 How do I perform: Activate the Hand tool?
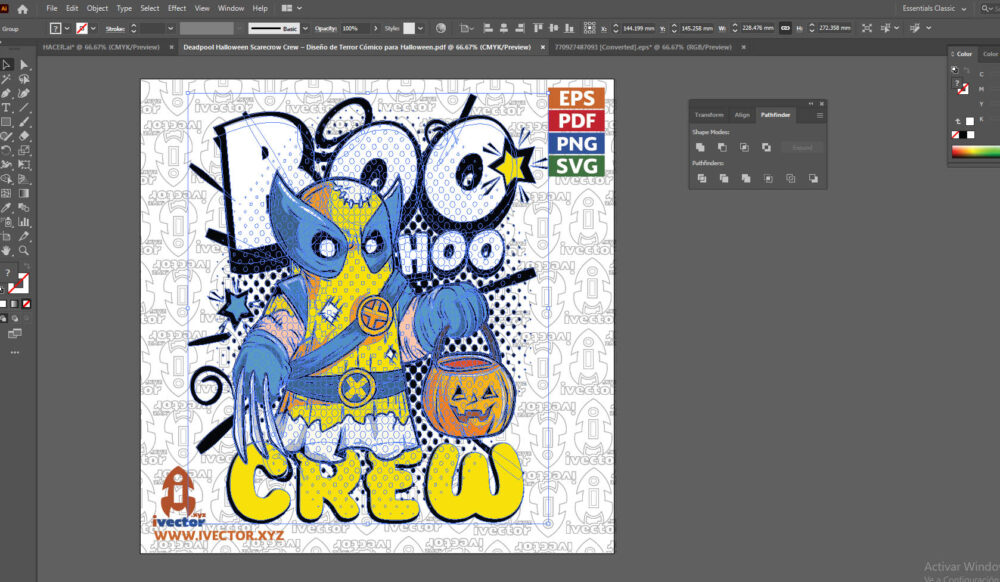[x=6, y=251]
